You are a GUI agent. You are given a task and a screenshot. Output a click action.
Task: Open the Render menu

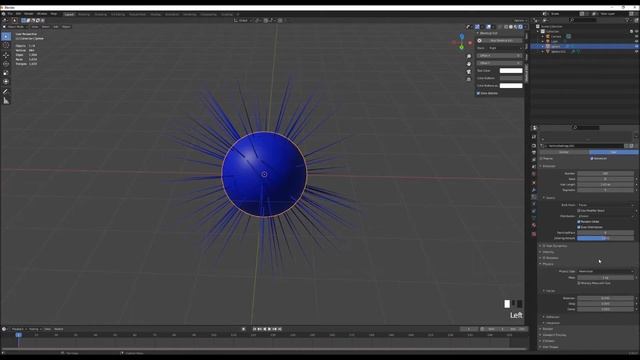[x=29, y=14]
